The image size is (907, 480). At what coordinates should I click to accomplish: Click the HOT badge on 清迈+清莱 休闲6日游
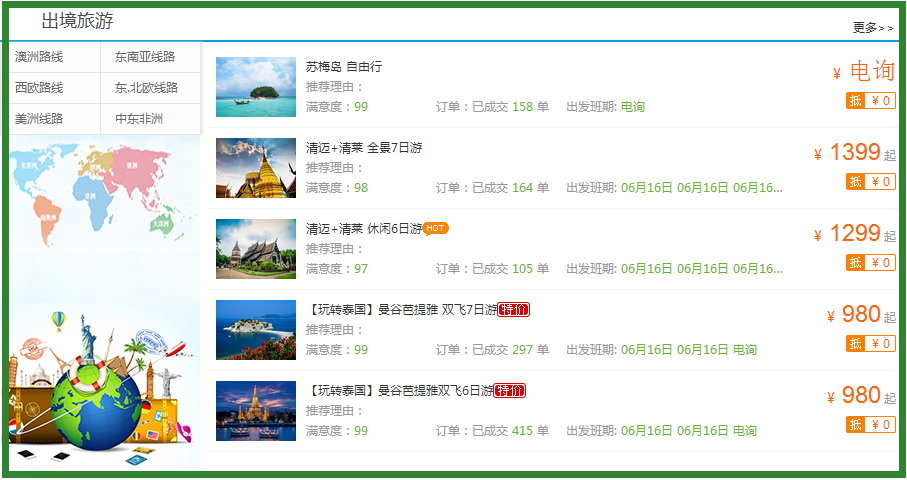pos(435,228)
